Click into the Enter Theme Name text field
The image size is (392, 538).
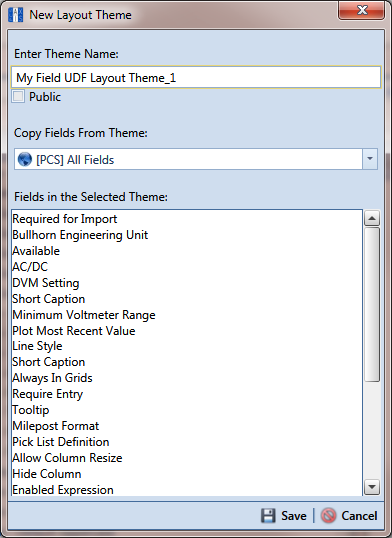(x=196, y=77)
